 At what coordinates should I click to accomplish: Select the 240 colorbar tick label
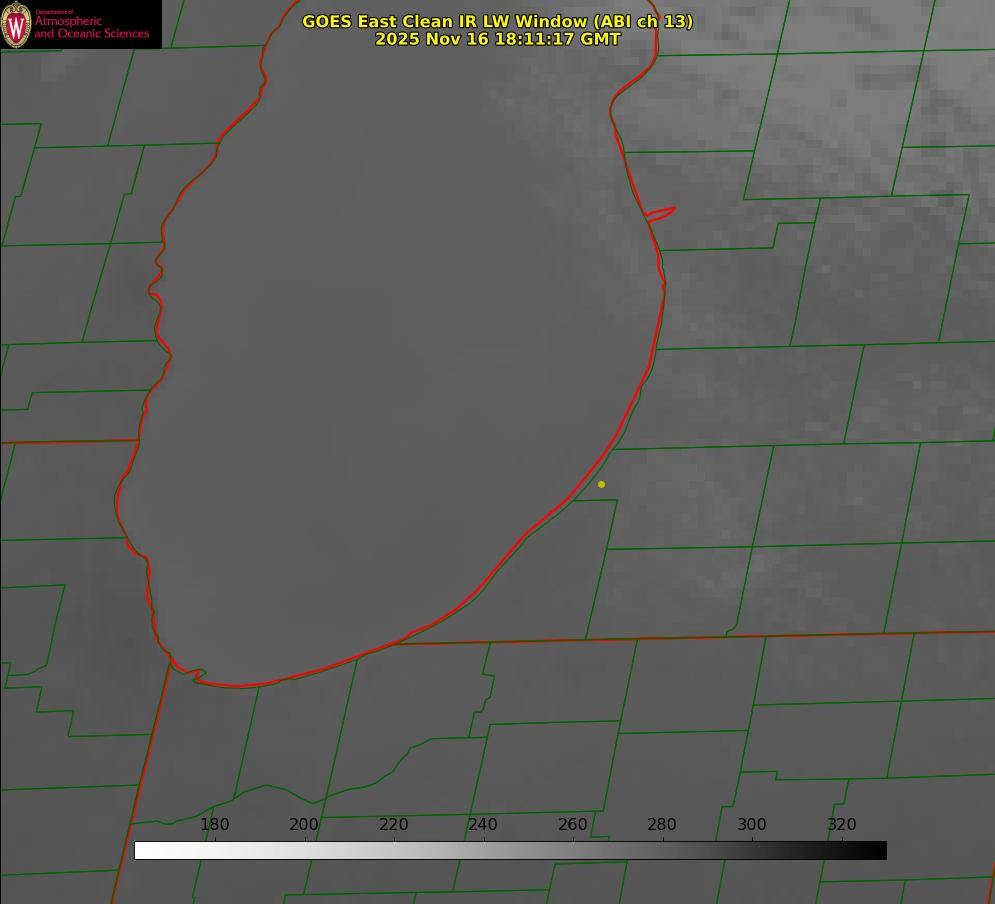pos(483,825)
